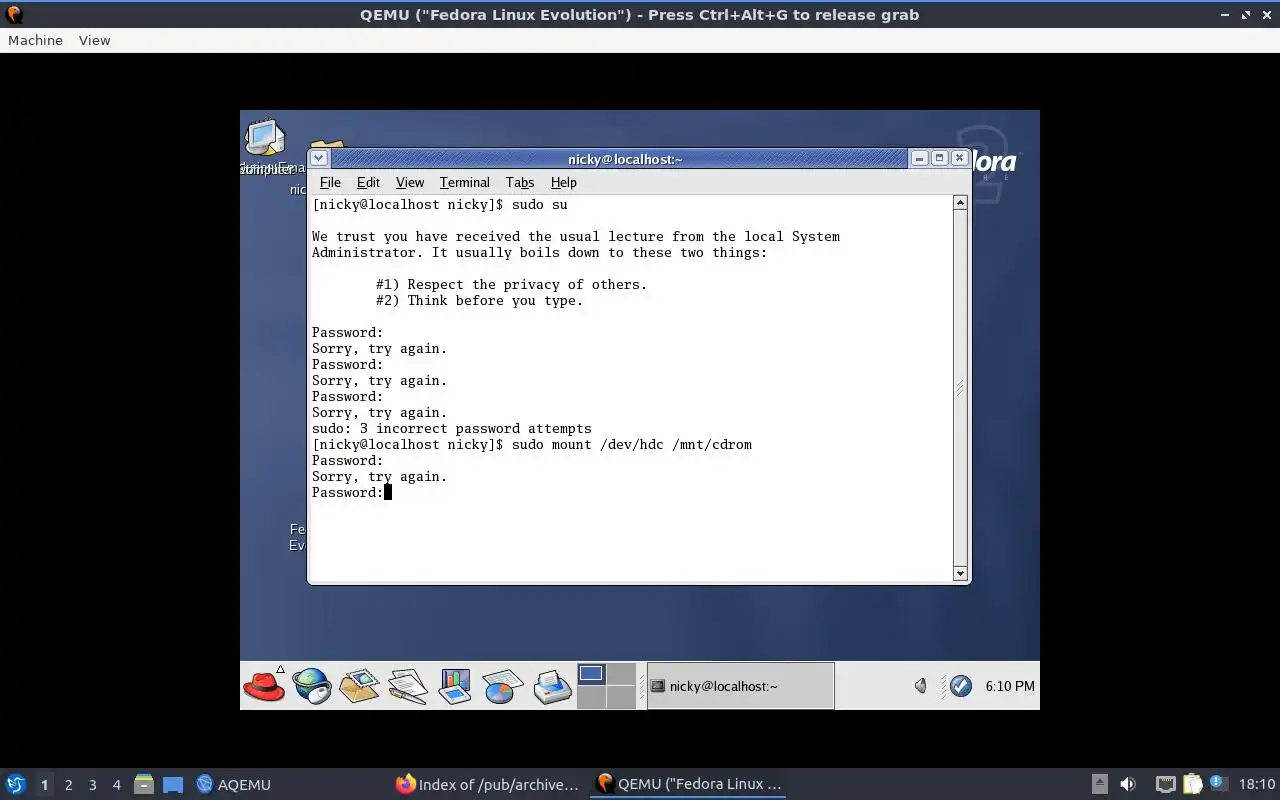Switch to first workspace in Fedora pager

591,674
